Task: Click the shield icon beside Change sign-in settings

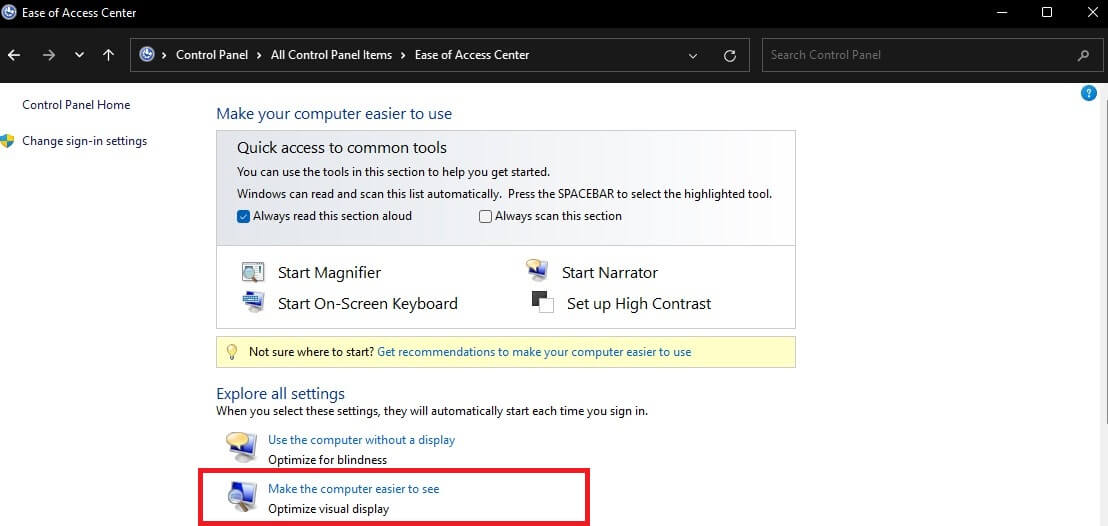Action: click(8, 141)
